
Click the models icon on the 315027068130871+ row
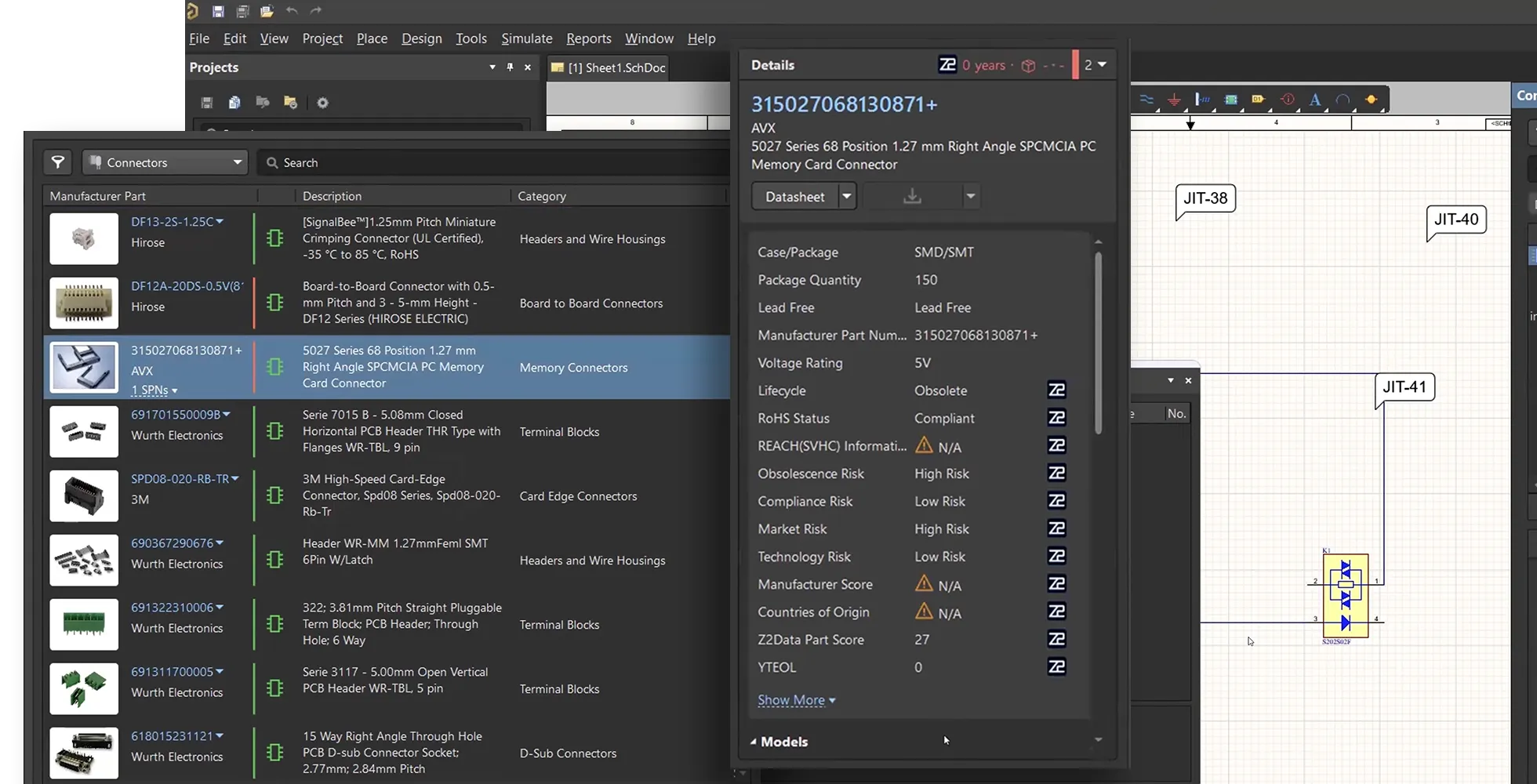[274, 366]
